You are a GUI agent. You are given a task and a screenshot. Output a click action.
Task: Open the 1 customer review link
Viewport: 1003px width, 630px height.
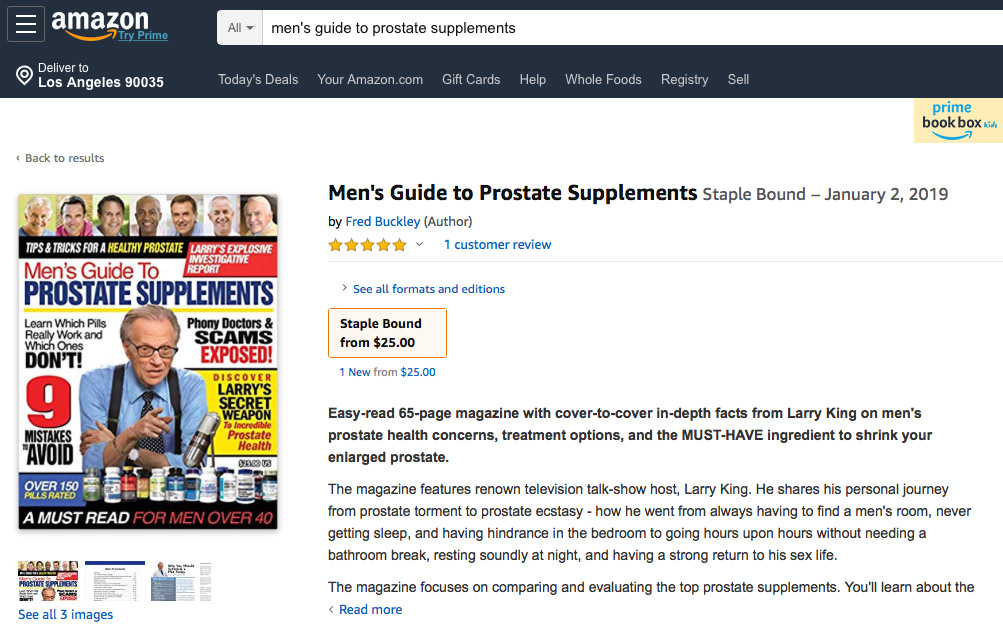pyautogui.click(x=497, y=244)
